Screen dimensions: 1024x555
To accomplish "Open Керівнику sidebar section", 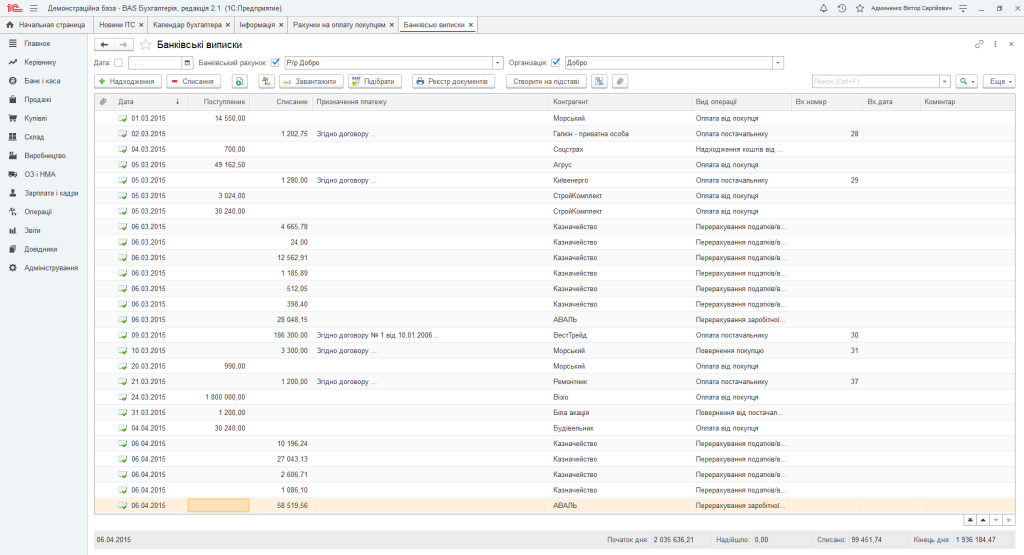I will (x=40, y=63).
